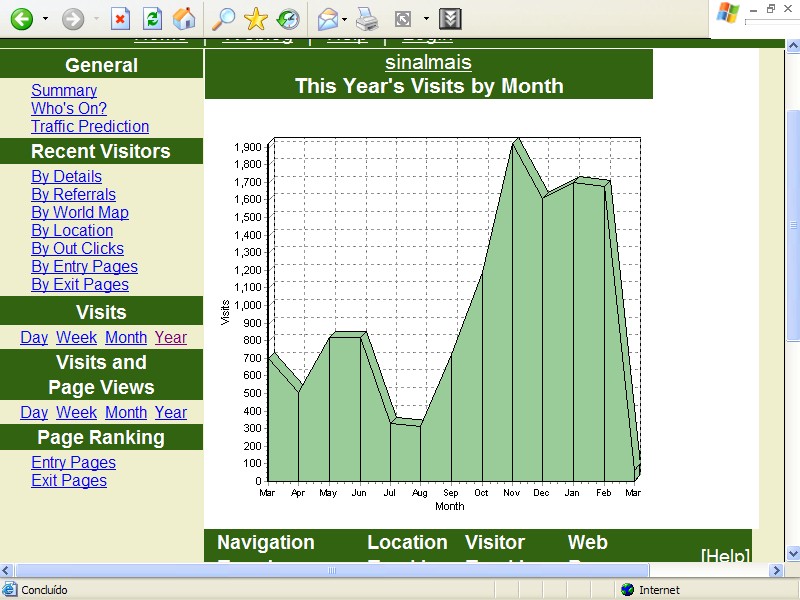Show Visits by Year
This screenshot has height=600, width=800.
click(171, 337)
